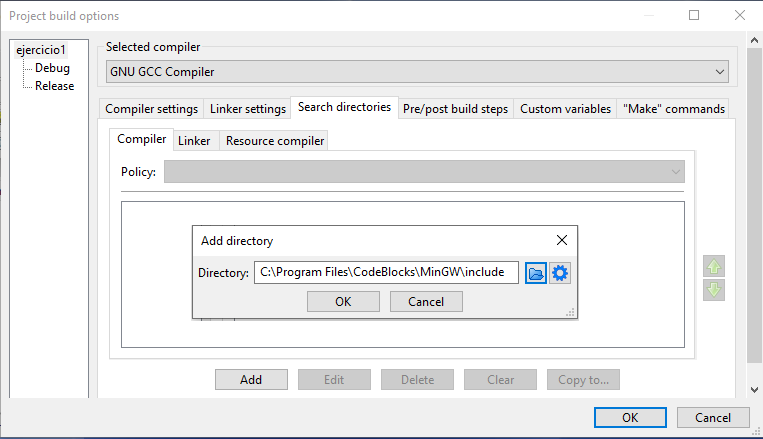Open the "Make" commands tab
This screenshot has width=763, height=439.
[672, 109]
